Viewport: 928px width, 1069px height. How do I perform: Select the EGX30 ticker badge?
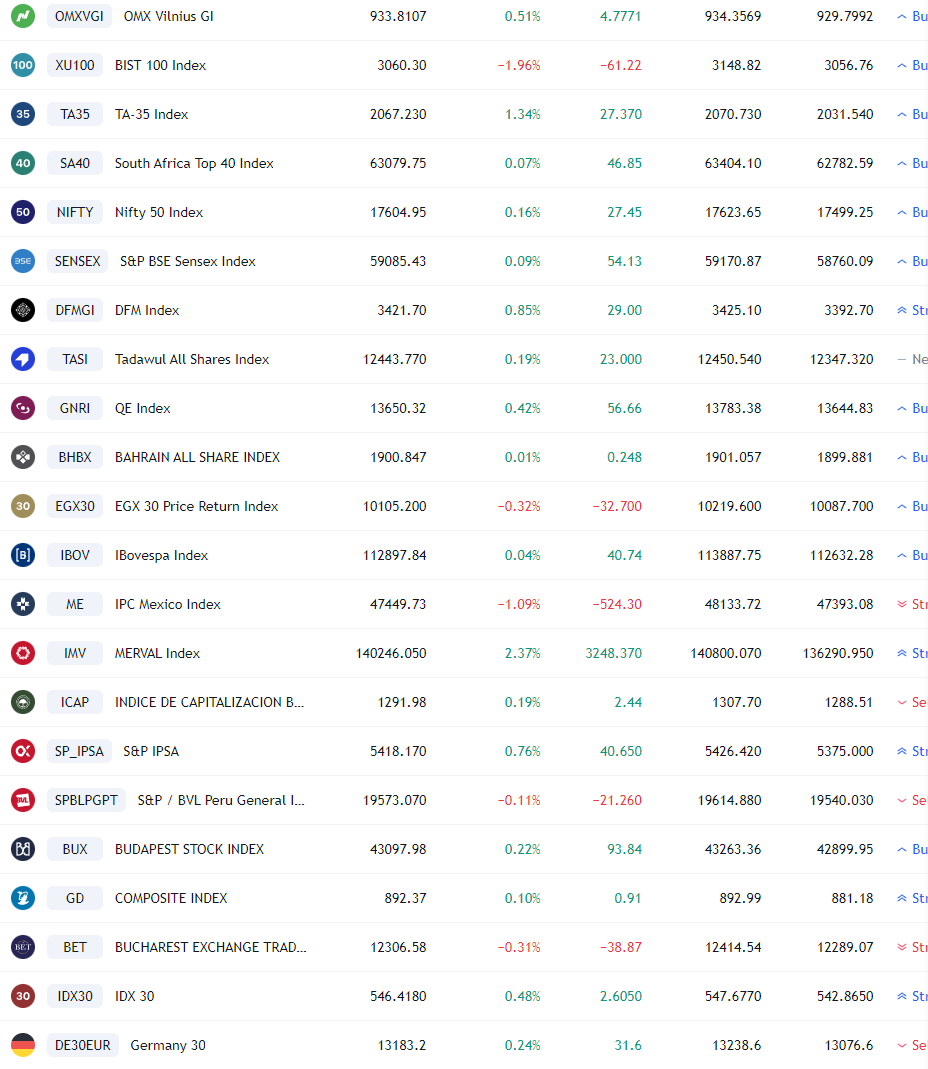pos(75,507)
